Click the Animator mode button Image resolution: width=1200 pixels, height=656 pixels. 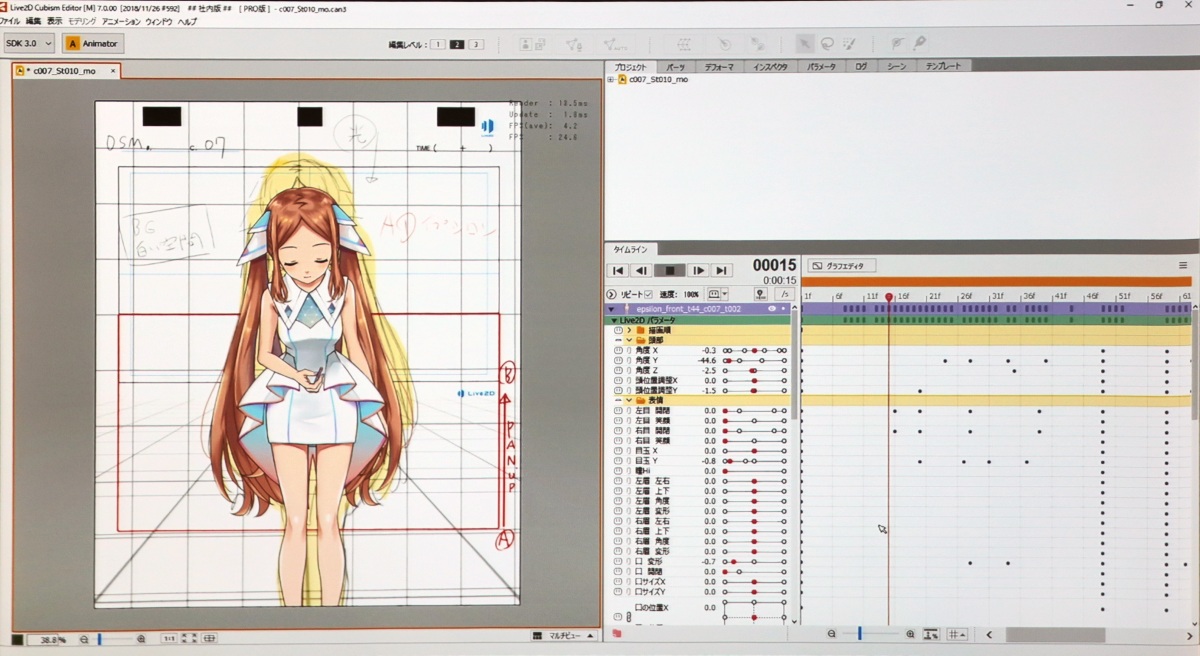point(92,43)
